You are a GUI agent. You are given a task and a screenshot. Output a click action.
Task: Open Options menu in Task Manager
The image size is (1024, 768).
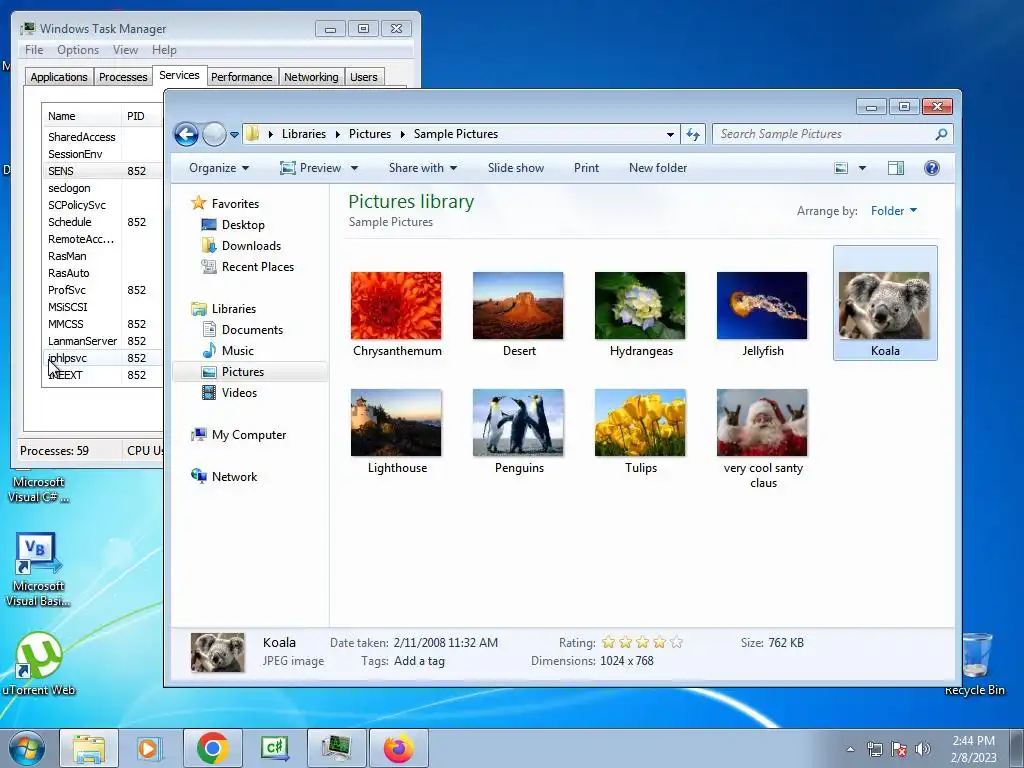(78, 50)
